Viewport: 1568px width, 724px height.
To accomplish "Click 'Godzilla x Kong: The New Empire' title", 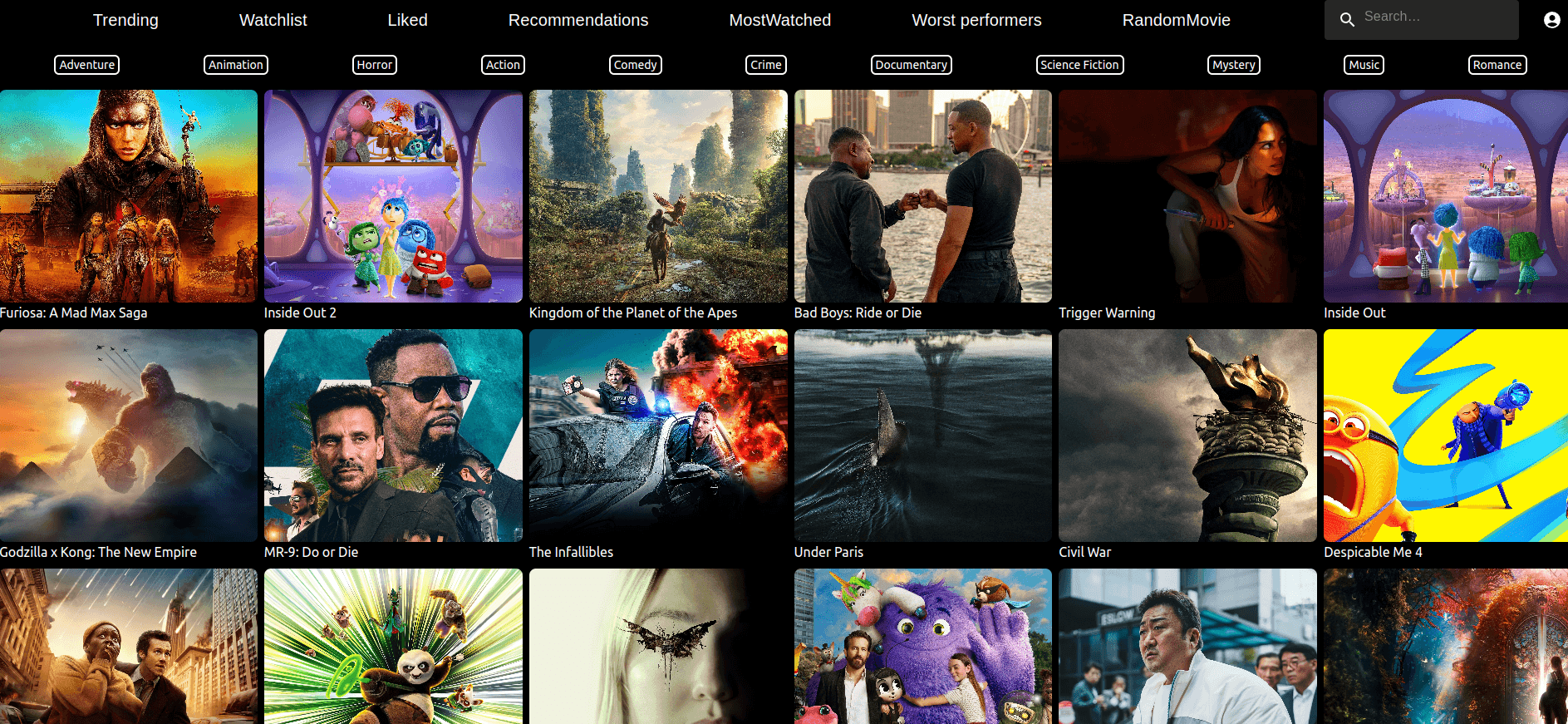I will point(99,552).
